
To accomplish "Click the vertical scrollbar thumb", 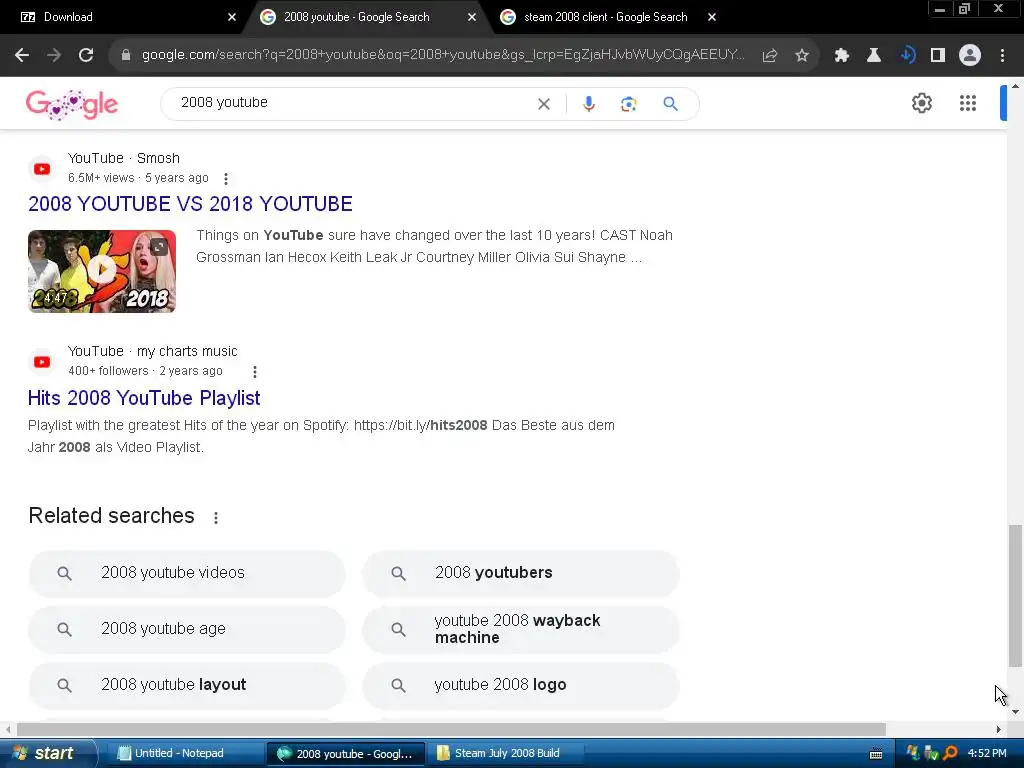I will point(1015,596).
